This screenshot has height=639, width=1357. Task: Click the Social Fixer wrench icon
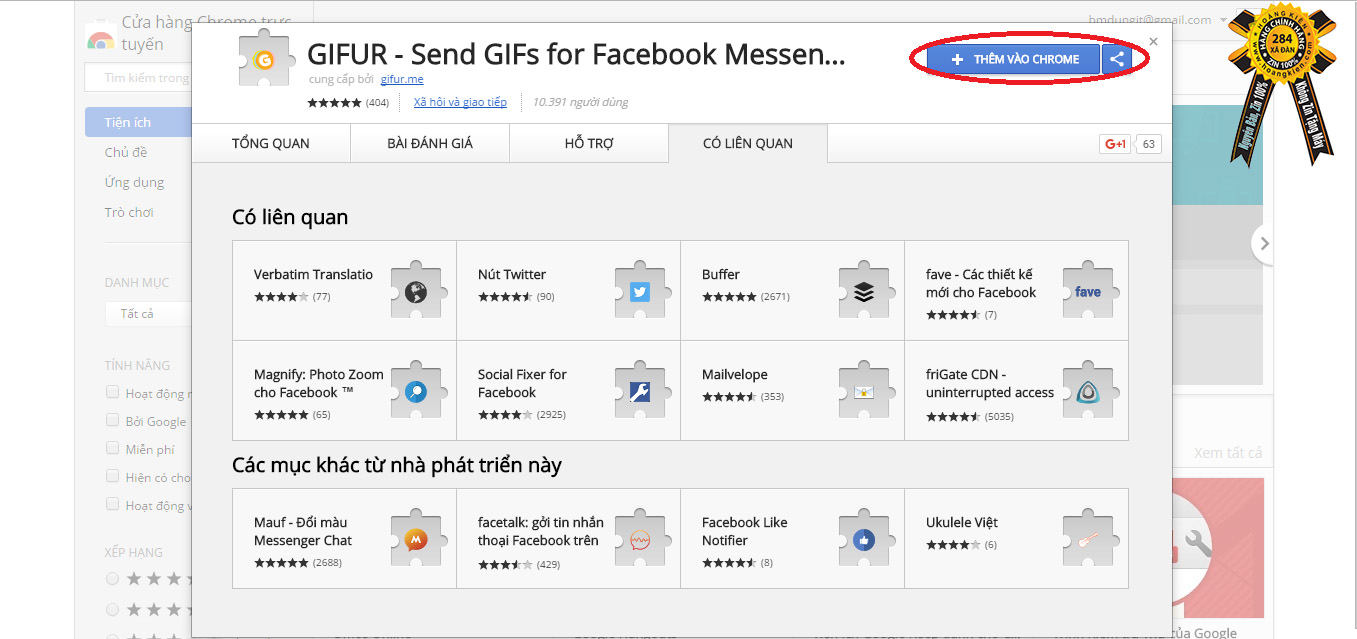click(x=640, y=391)
